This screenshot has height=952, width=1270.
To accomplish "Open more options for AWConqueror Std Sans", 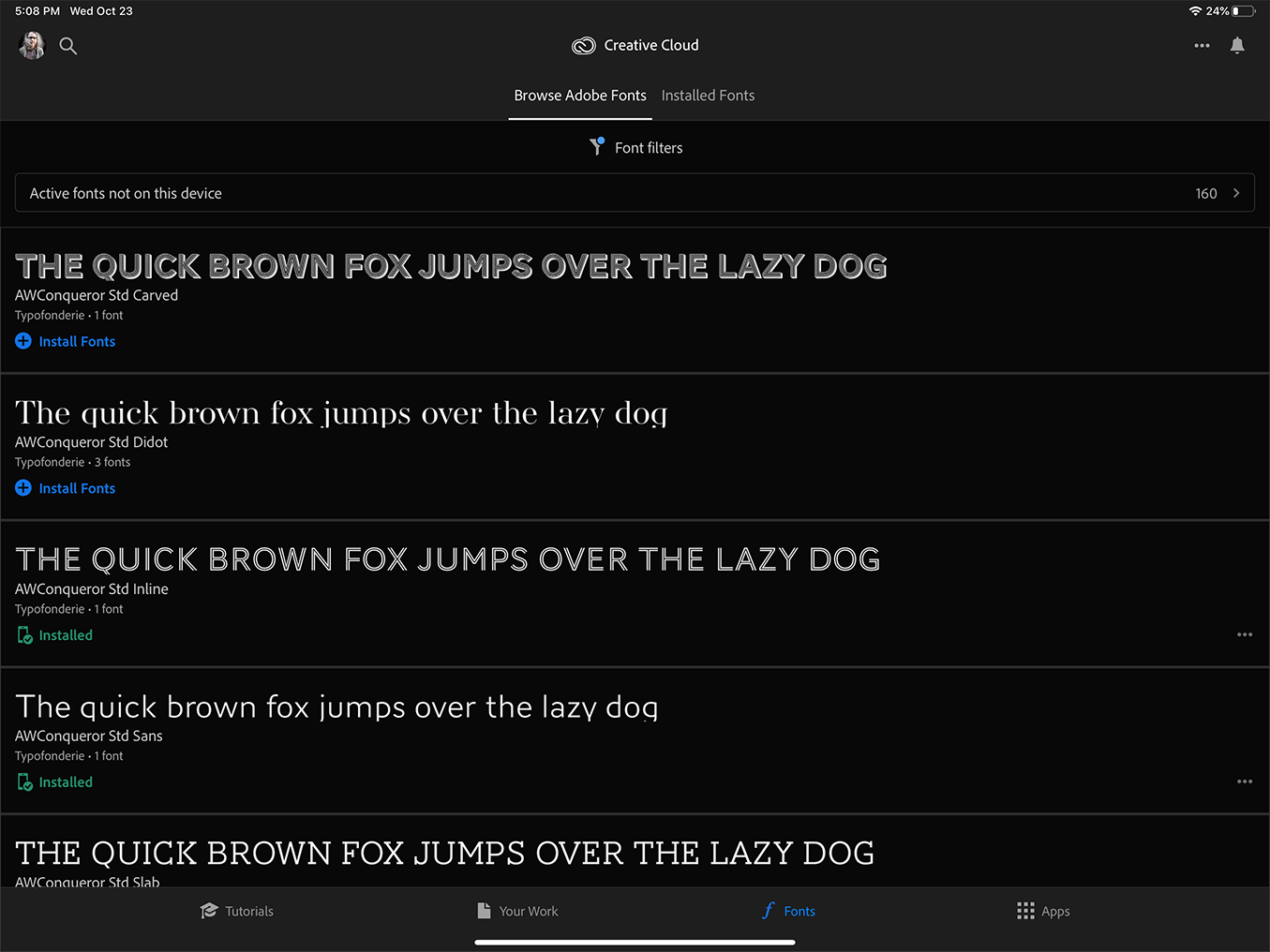I will (1245, 781).
